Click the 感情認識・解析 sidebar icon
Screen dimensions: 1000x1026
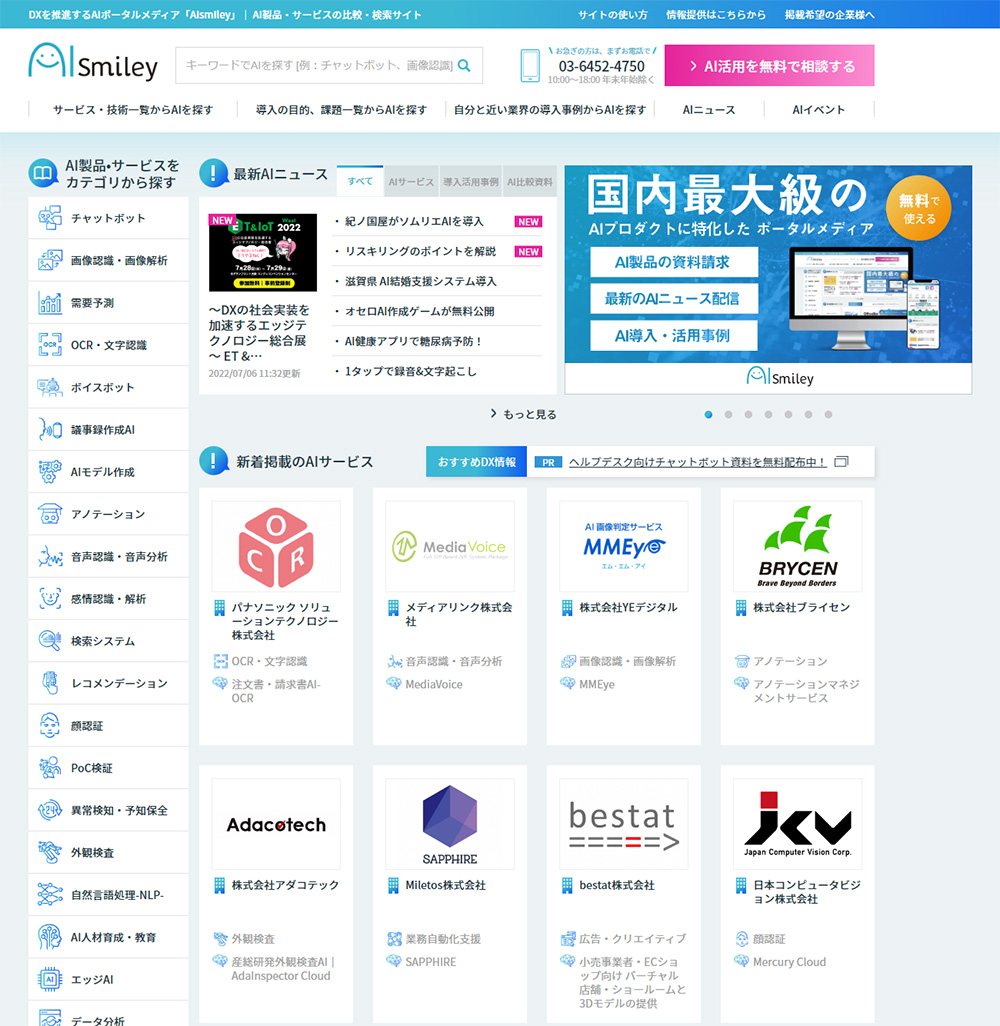click(x=48, y=598)
